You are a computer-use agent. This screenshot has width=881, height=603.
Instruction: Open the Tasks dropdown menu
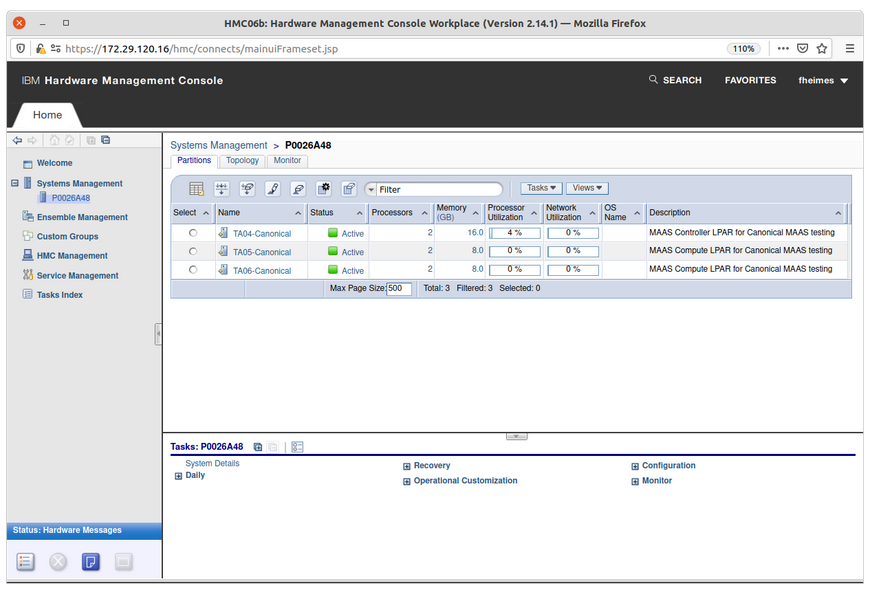(542, 188)
